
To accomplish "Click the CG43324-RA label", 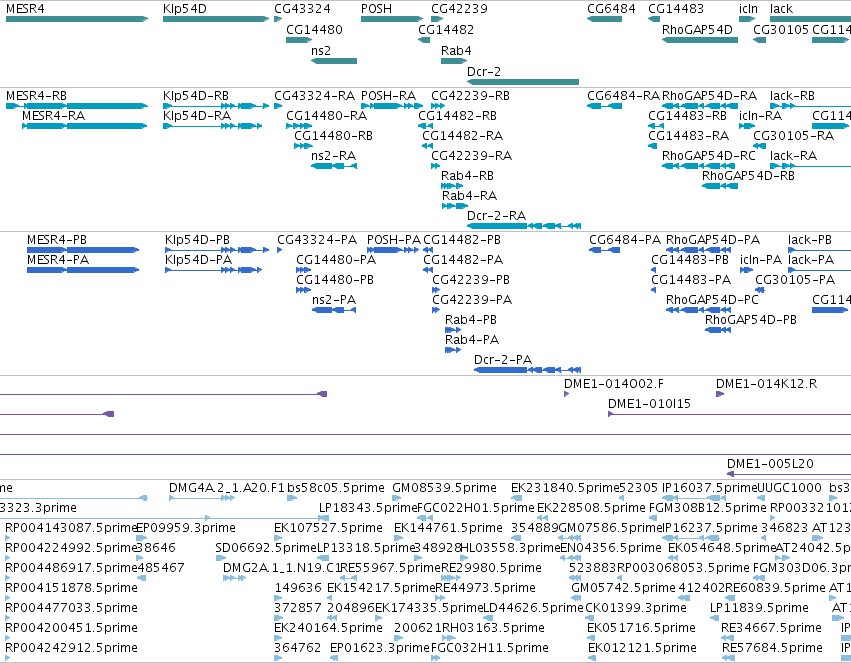I will click(314, 96).
